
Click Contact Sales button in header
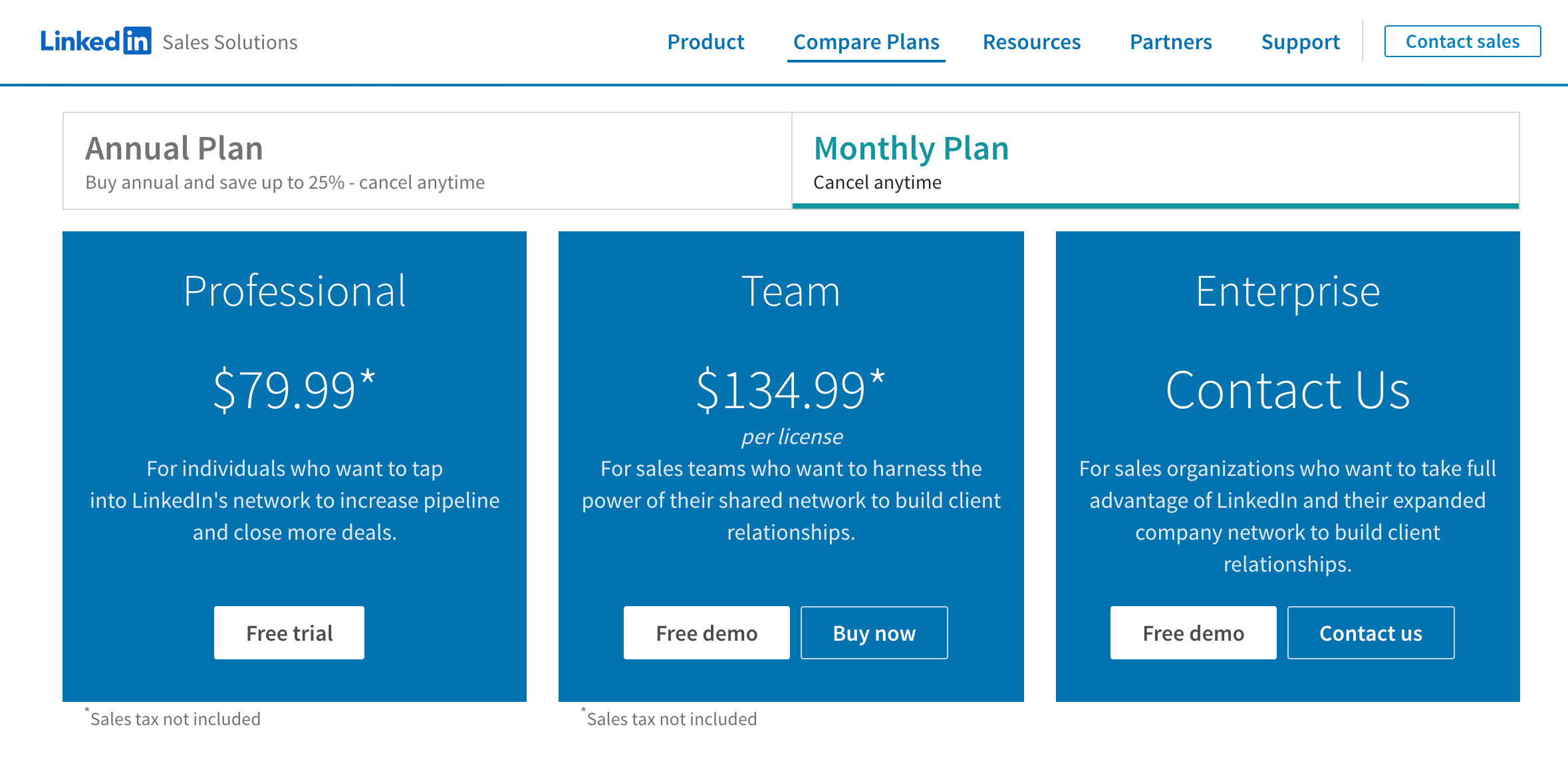[1463, 41]
